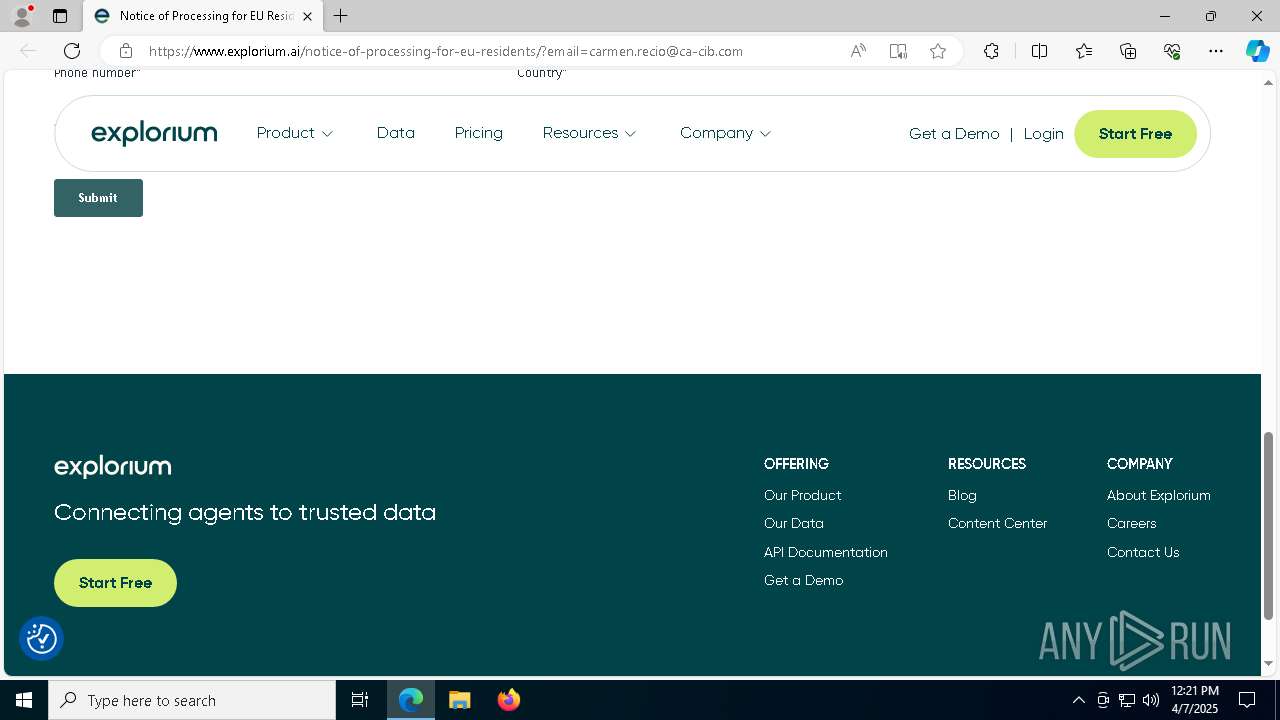1280x720 pixels.
Task: Click the taskbar search box
Action: pyautogui.click(x=192, y=700)
